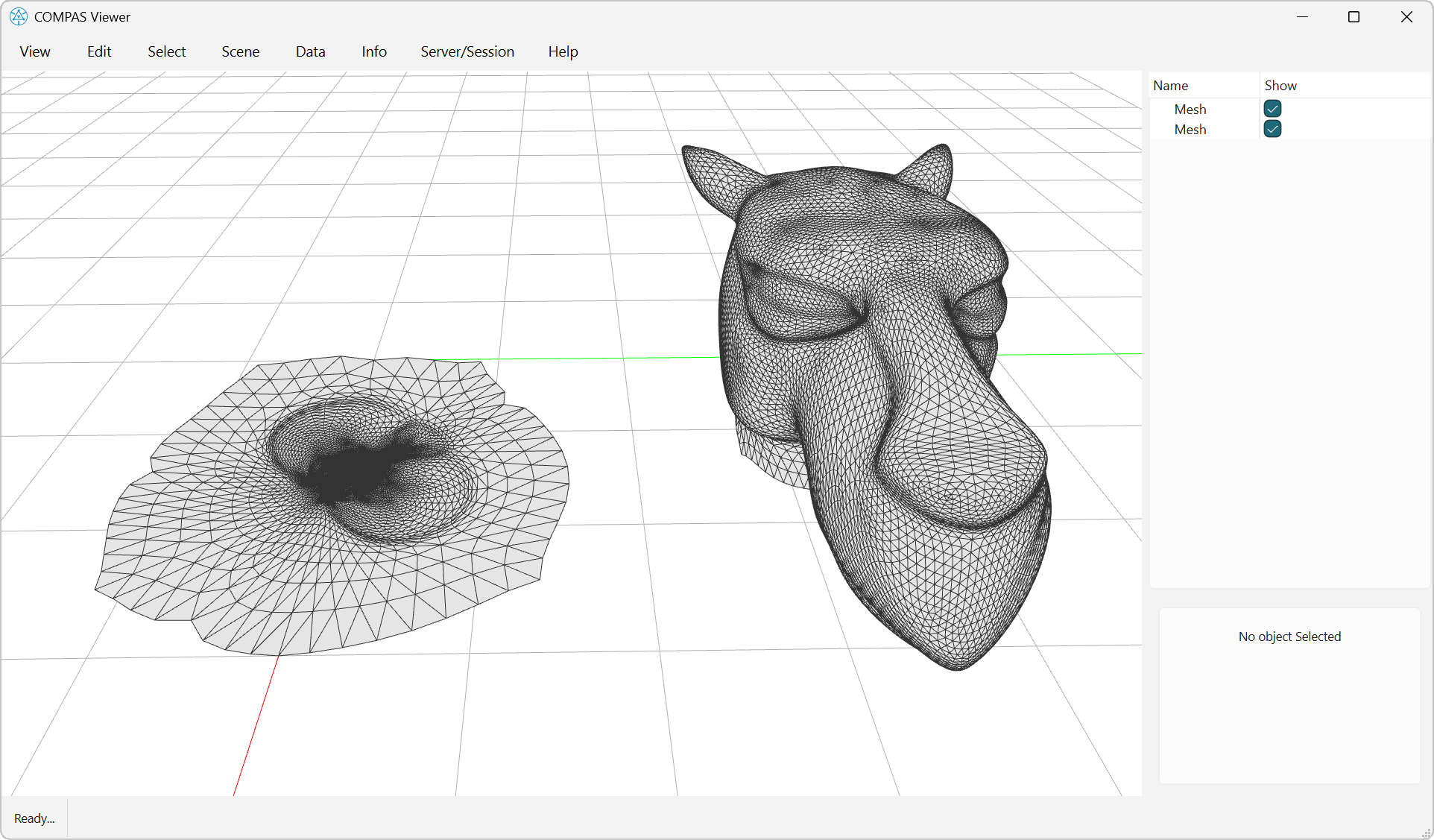Viewport: 1434px width, 840px height.
Task: Click the Ready status bar message
Action: click(34, 818)
